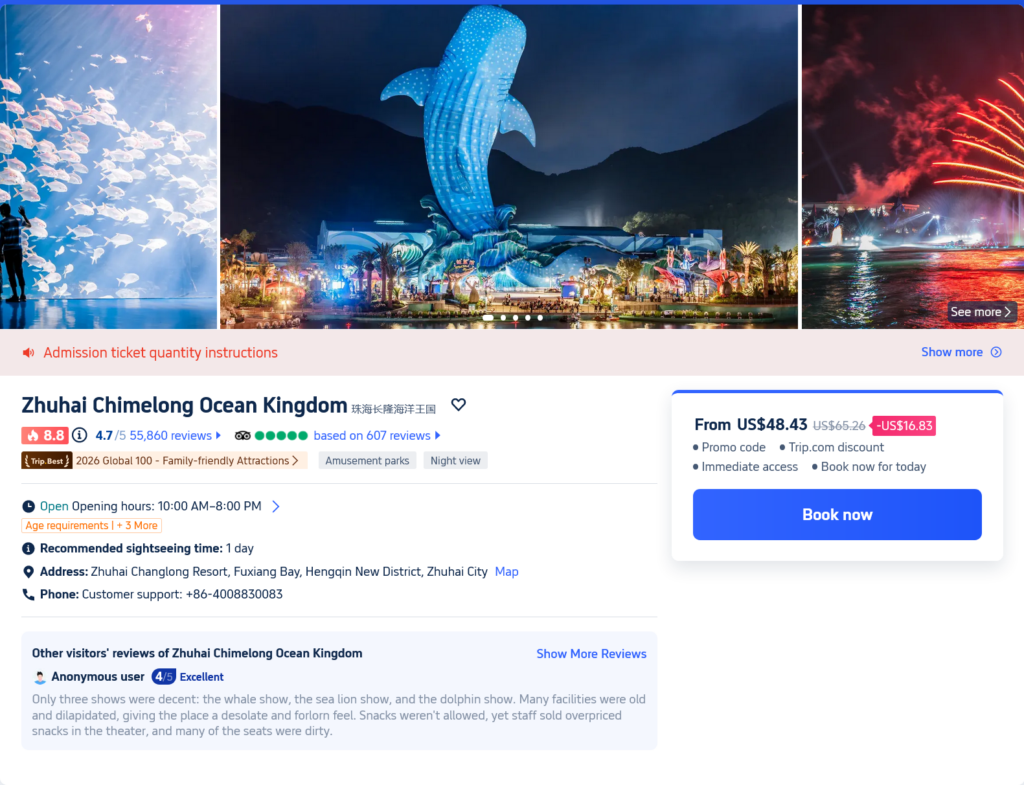Expand opening hours details chevron
This screenshot has width=1024, height=785.
pyautogui.click(x=276, y=507)
